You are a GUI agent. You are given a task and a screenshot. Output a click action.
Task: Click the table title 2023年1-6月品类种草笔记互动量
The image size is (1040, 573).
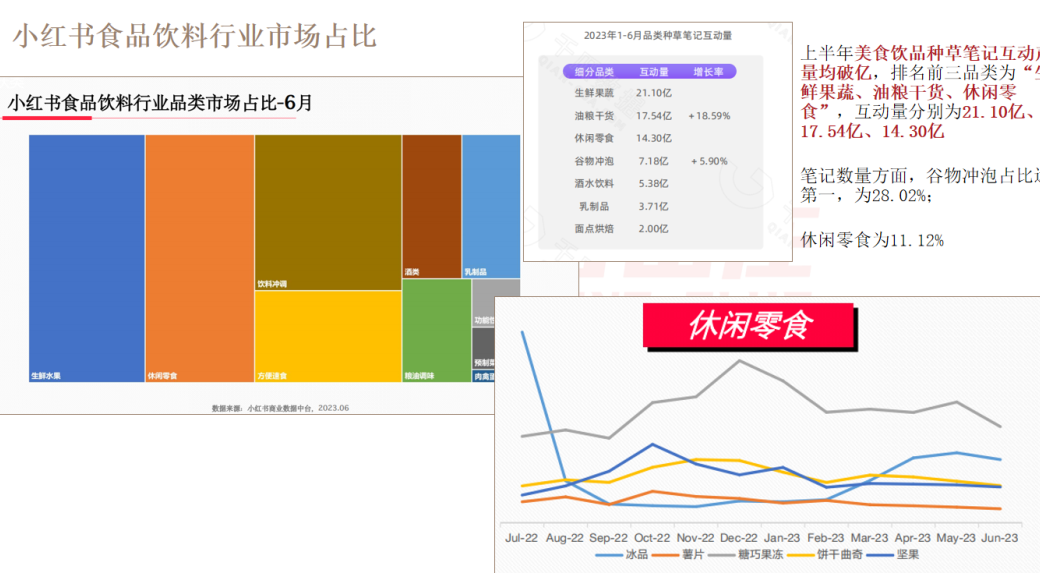coord(657,36)
